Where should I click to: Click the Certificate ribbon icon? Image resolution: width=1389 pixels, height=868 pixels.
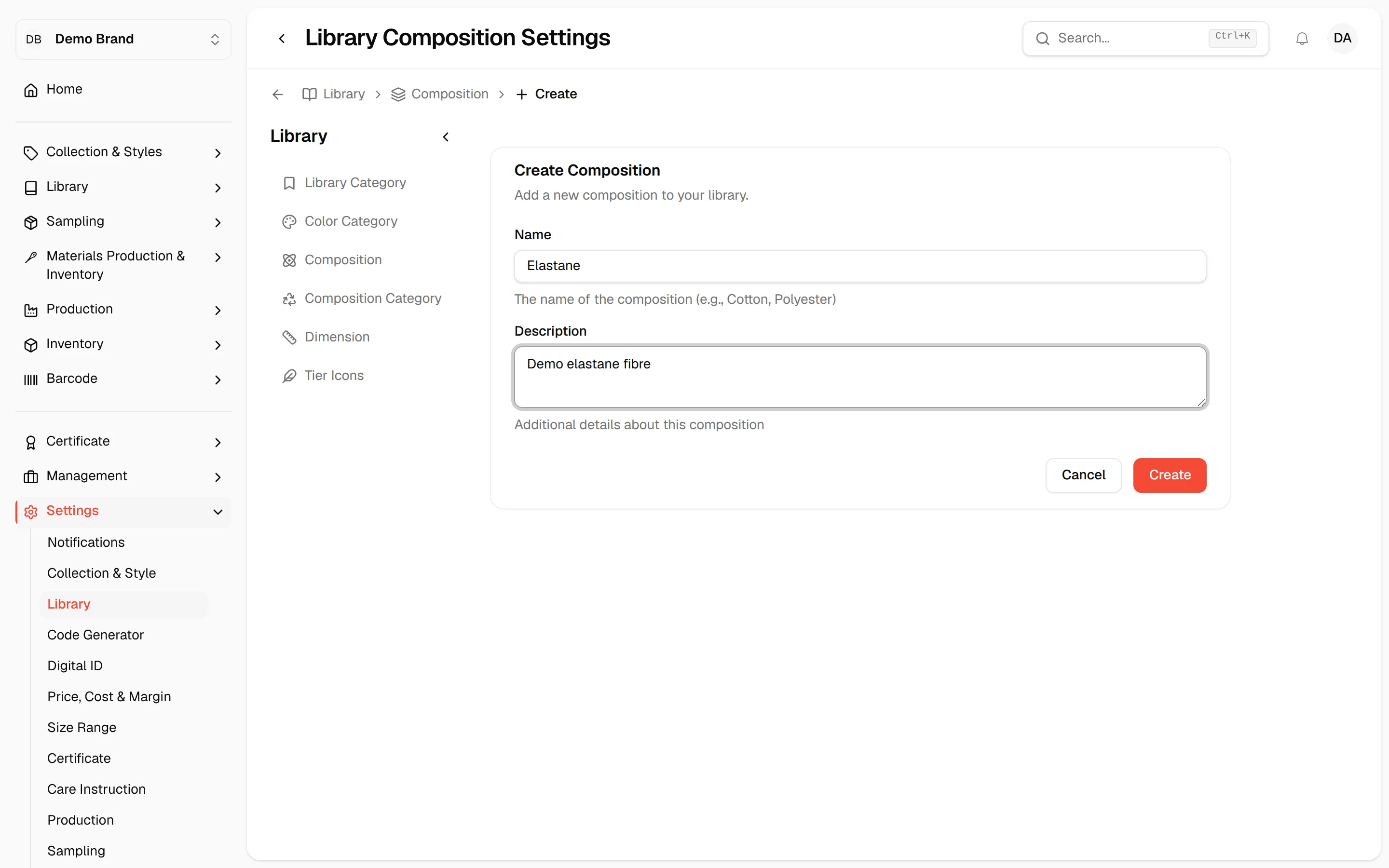tap(31, 442)
